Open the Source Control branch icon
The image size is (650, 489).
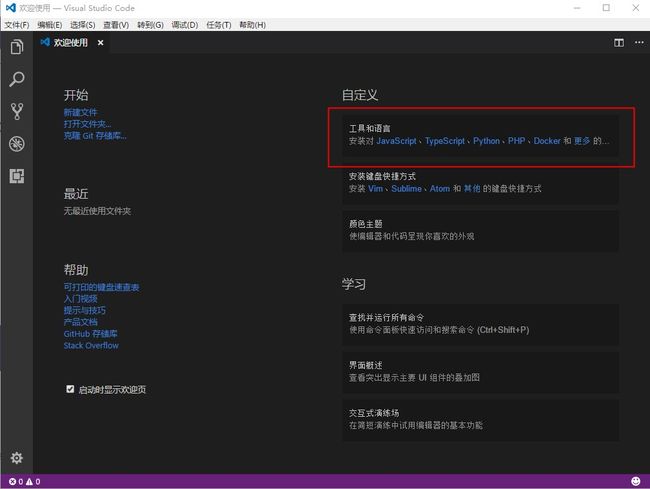(x=17, y=111)
